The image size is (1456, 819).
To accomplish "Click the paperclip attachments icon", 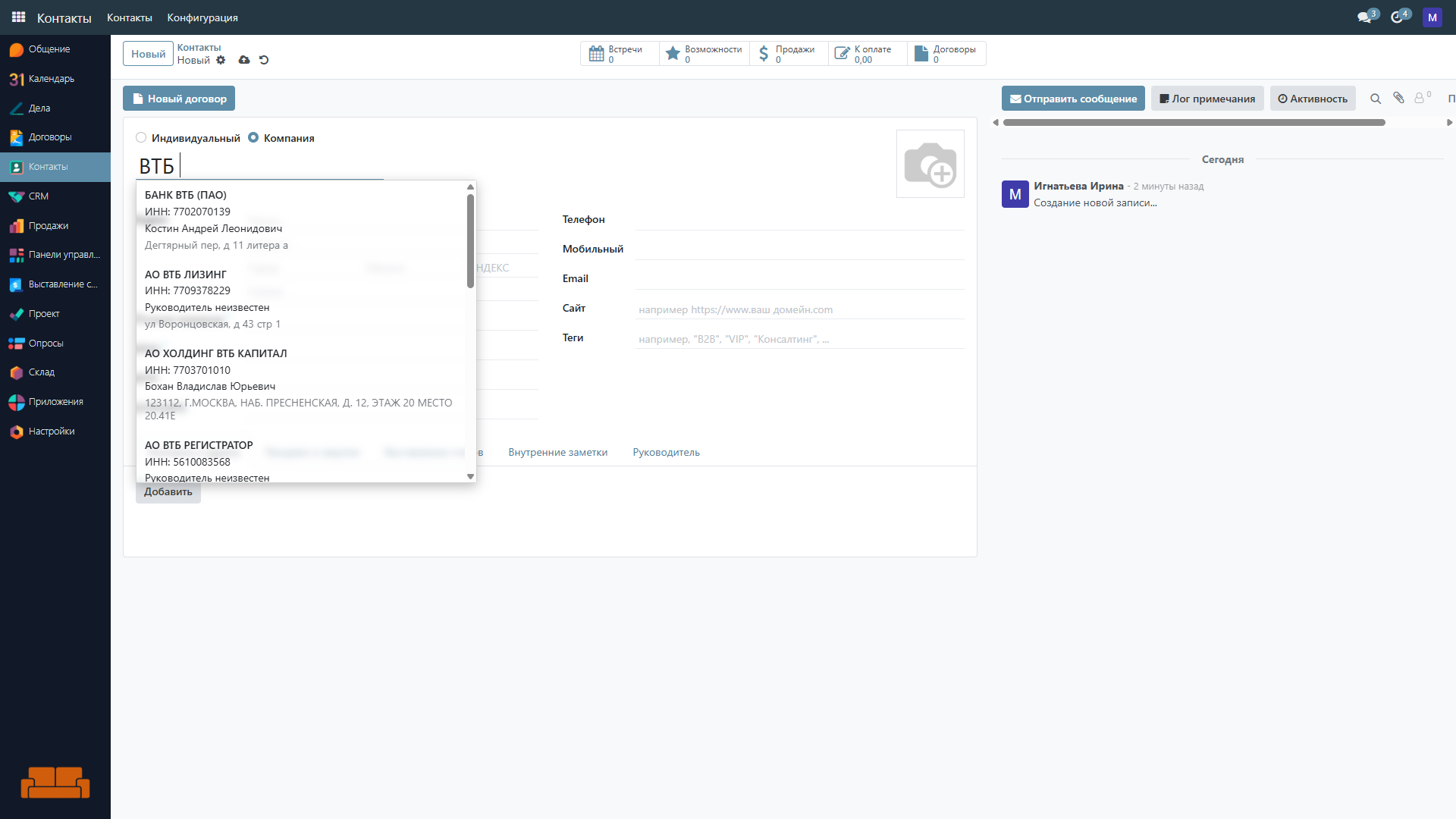I will point(1398,98).
